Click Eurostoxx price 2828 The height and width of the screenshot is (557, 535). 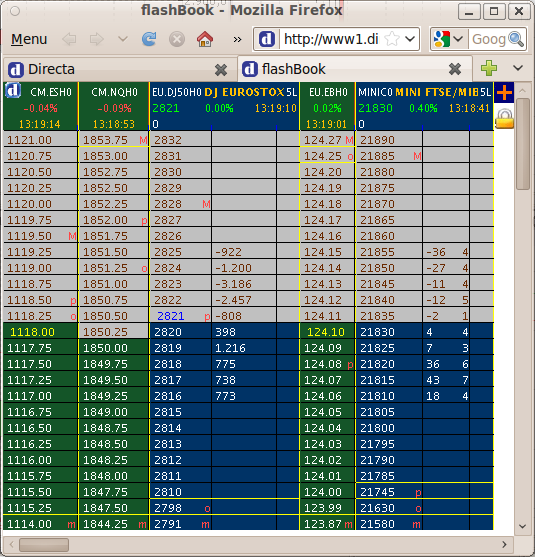coord(168,204)
